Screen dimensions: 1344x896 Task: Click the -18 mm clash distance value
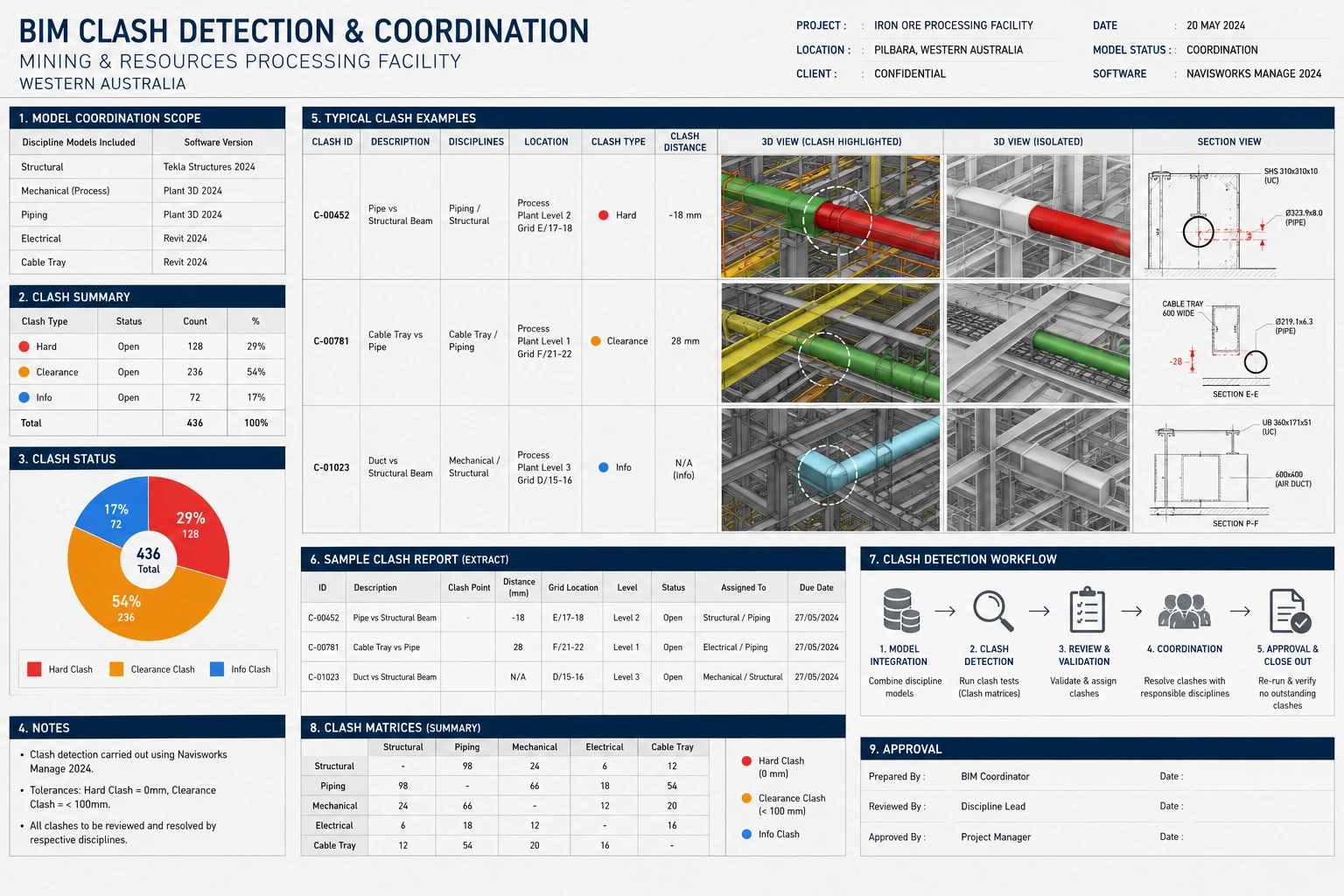685,215
